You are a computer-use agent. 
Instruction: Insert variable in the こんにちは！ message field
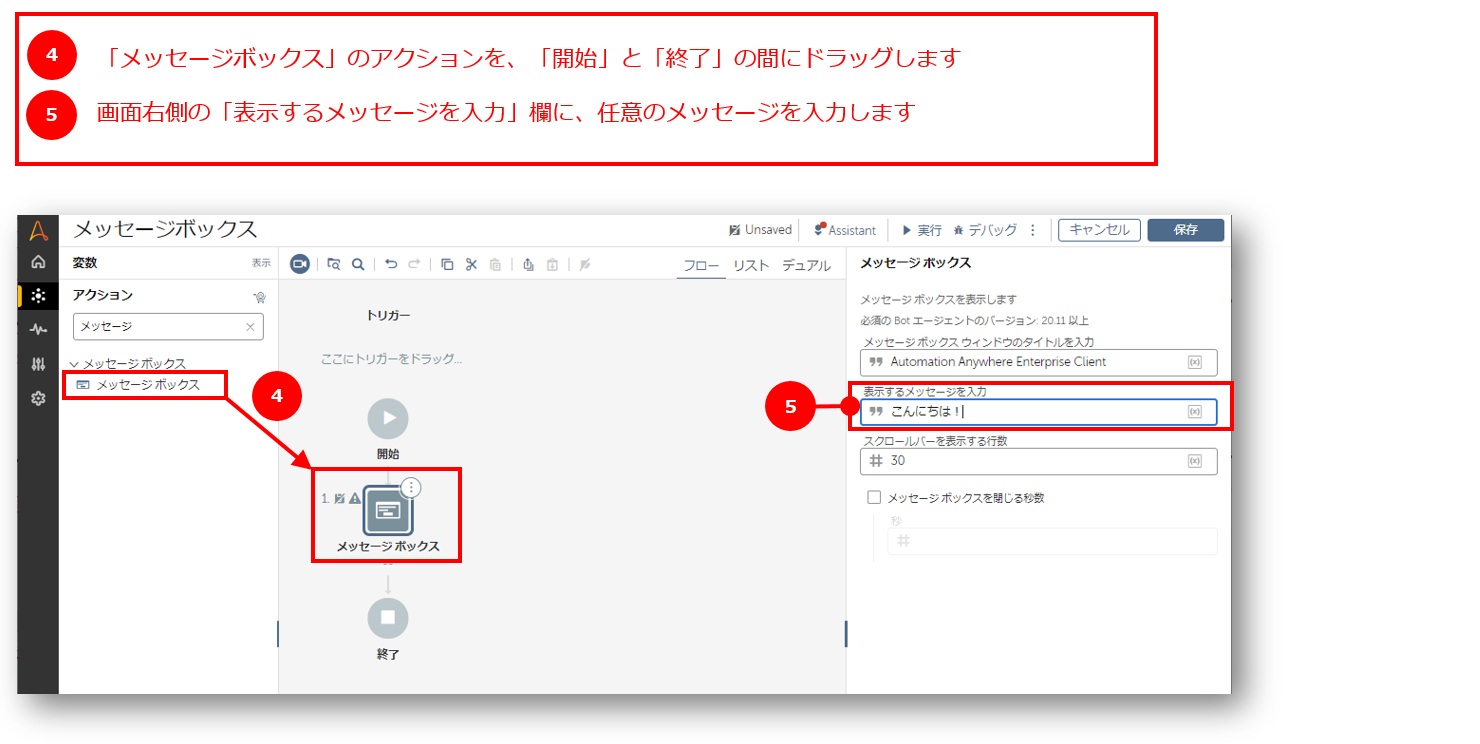point(1194,412)
